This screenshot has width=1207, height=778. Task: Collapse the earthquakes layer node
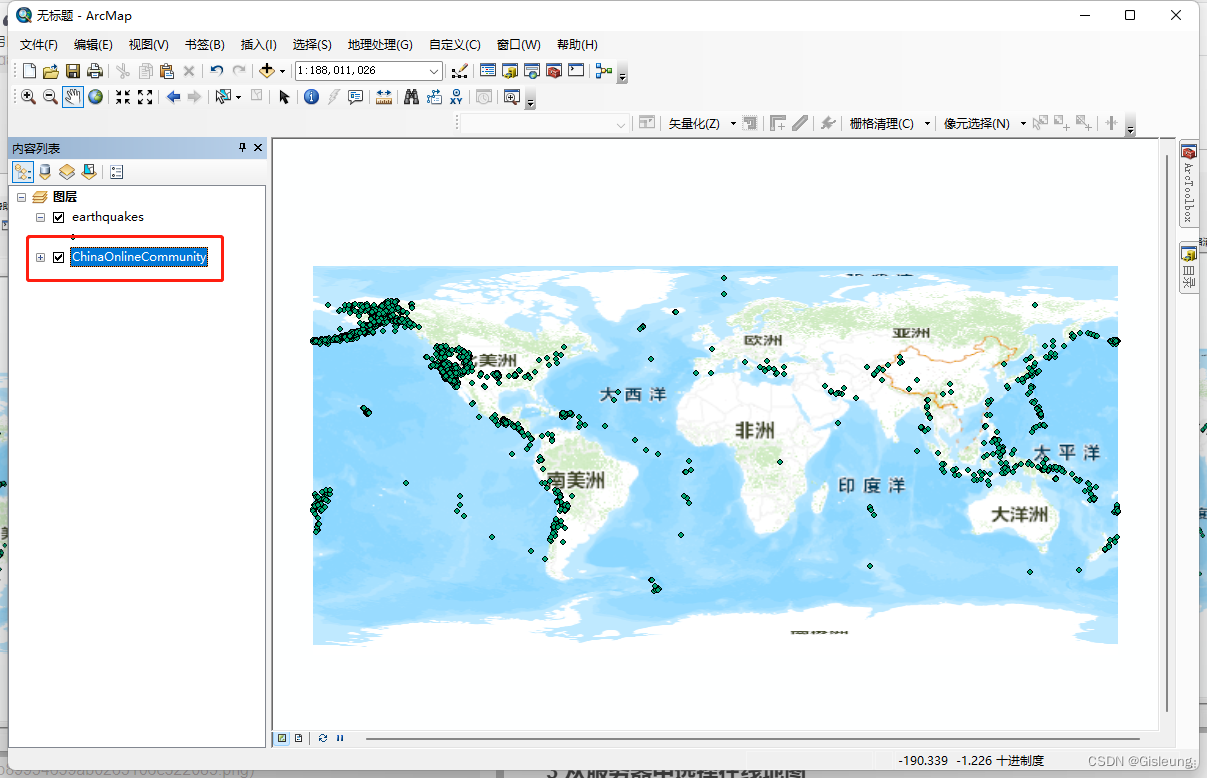tap(40, 217)
